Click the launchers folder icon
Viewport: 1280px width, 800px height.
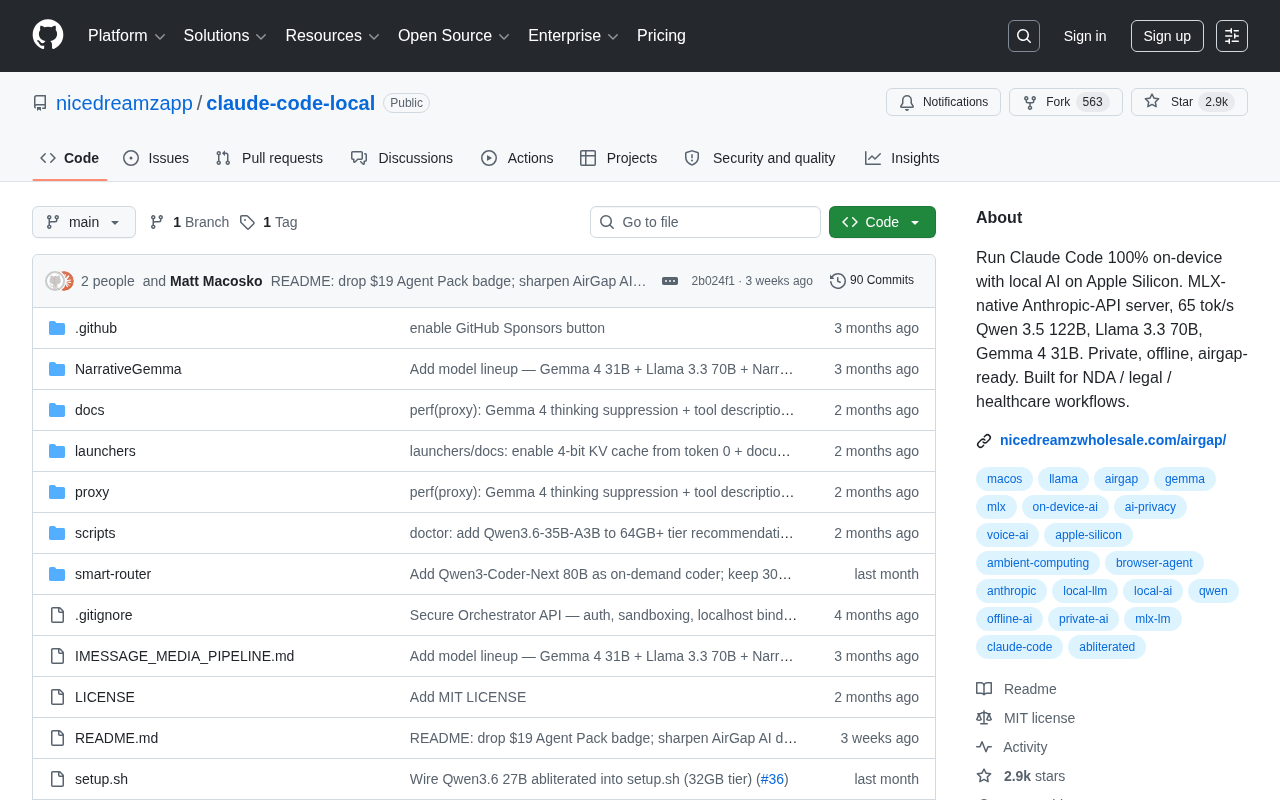(57, 451)
